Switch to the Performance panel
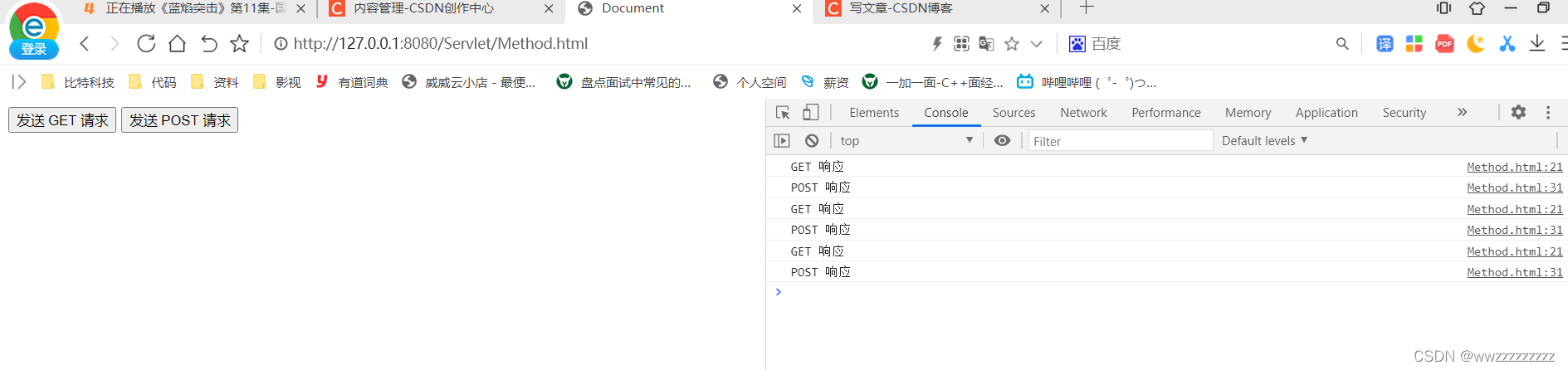The width and height of the screenshot is (1568, 370). (1166, 113)
